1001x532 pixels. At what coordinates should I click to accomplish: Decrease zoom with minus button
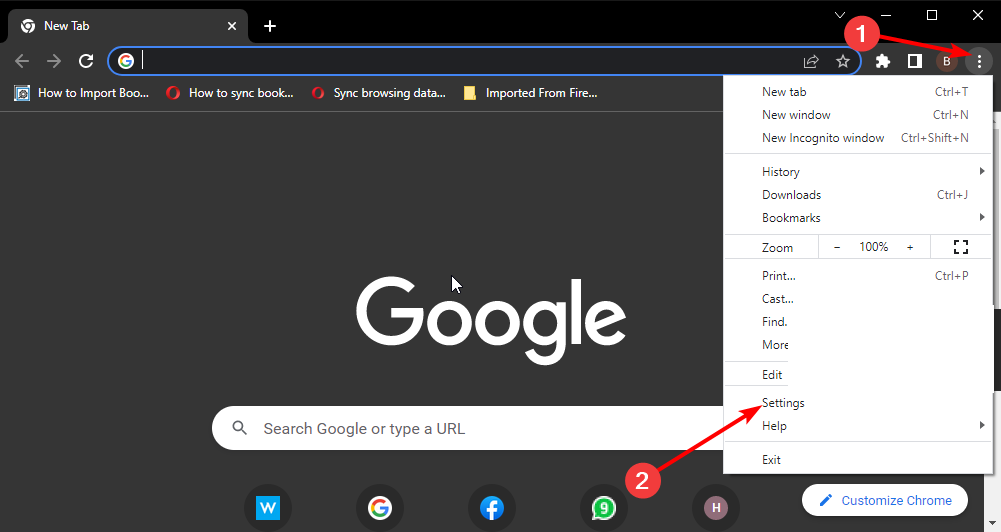[x=837, y=247]
